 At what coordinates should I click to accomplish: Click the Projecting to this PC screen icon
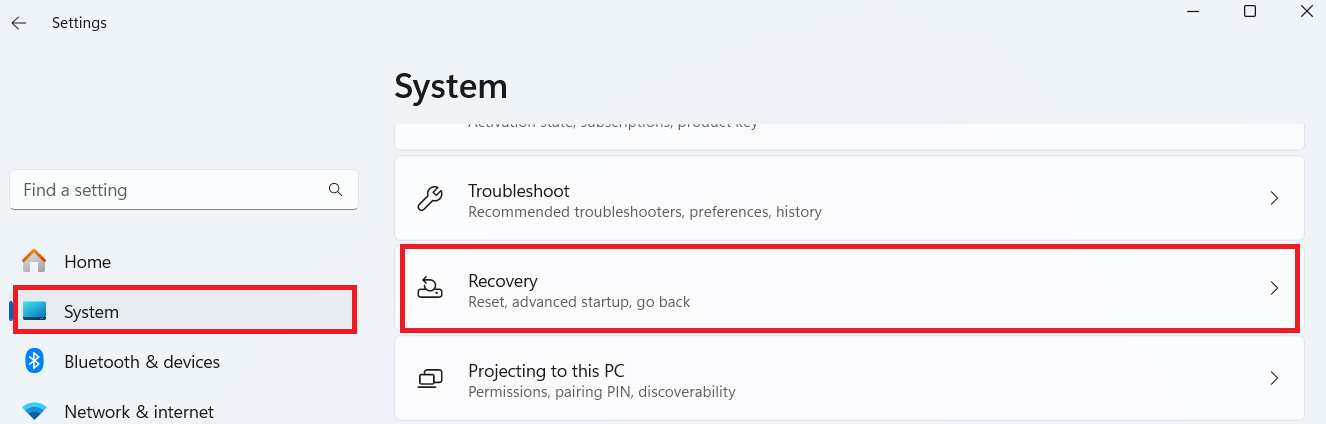click(430, 378)
